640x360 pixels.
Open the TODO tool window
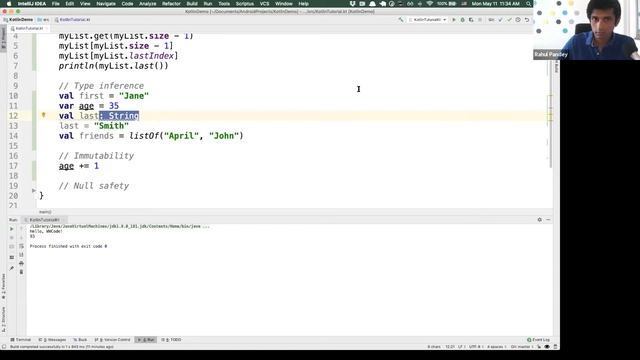[171, 340]
